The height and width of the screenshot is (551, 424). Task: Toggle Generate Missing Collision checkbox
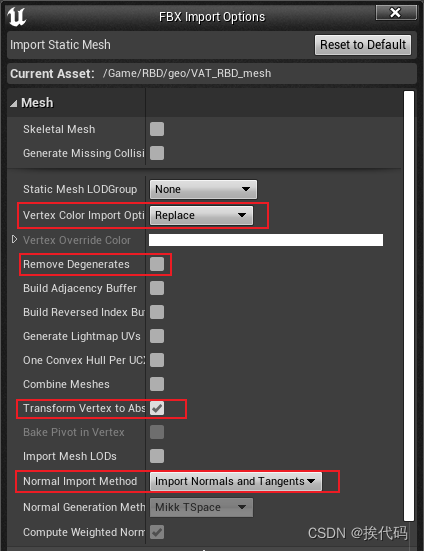[x=157, y=153]
